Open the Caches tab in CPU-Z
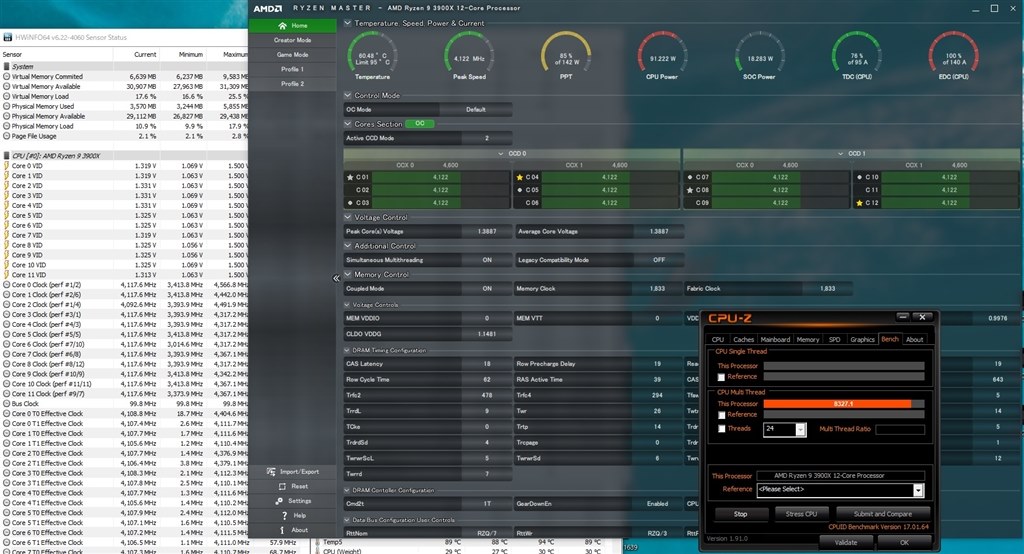1024x554 pixels. click(x=743, y=340)
